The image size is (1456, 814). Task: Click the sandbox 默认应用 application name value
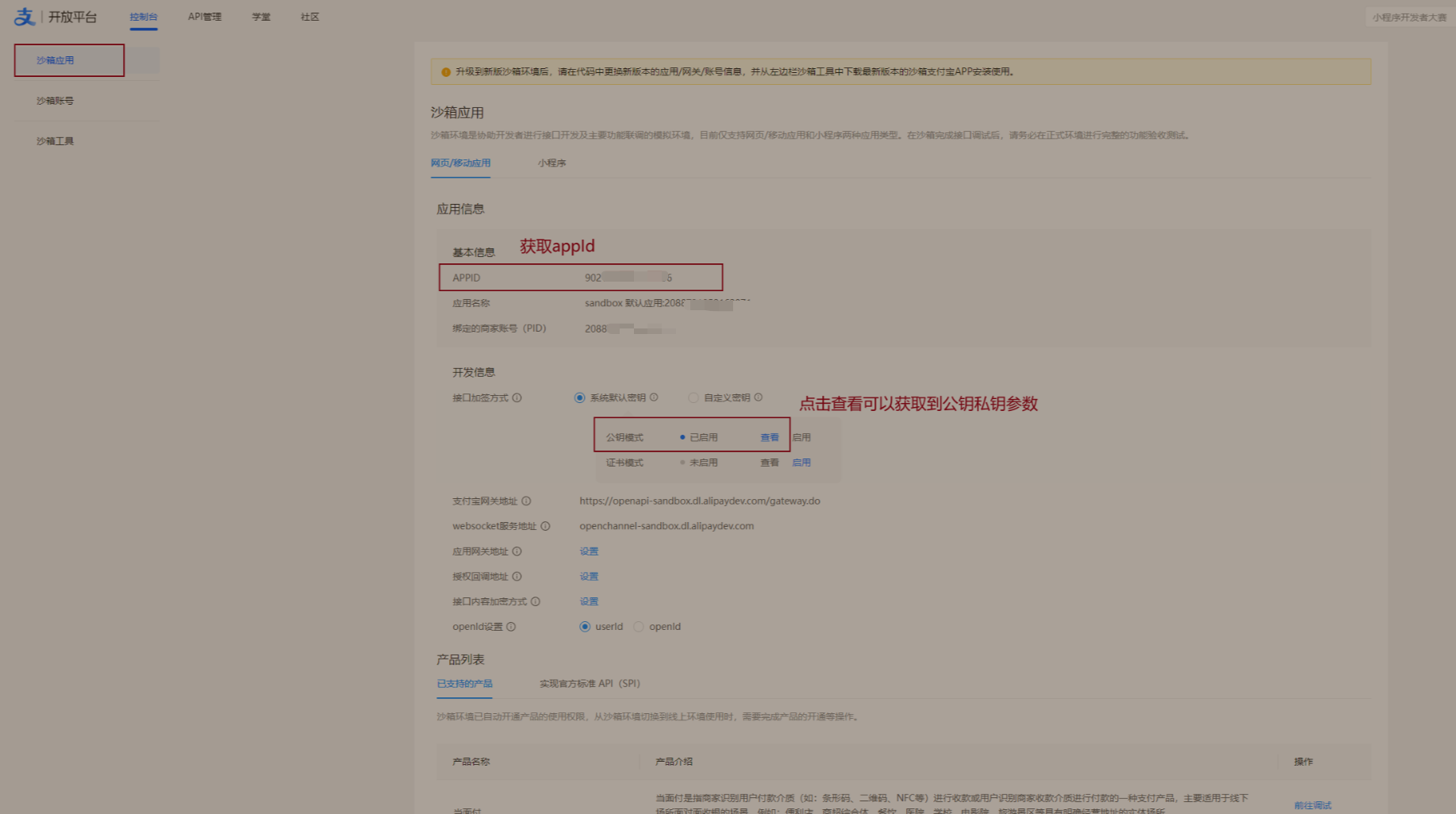click(667, 303)
